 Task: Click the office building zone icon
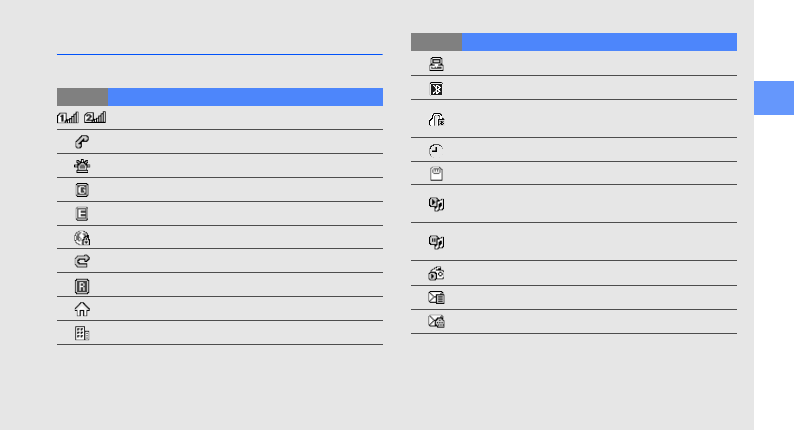(x=82, y=333)
